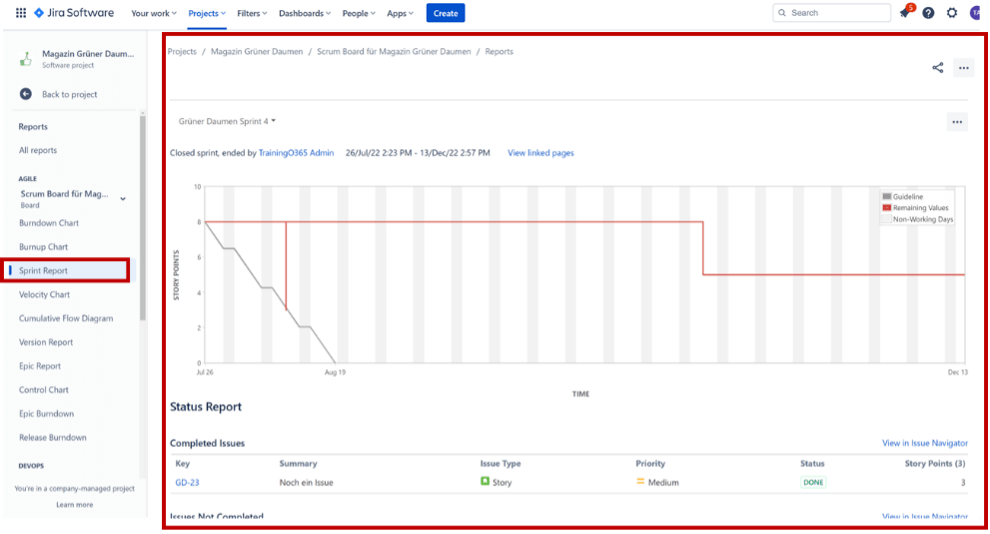Click the share icon
This screenshot has width=990, height=534.
click(x=937, y=68)
